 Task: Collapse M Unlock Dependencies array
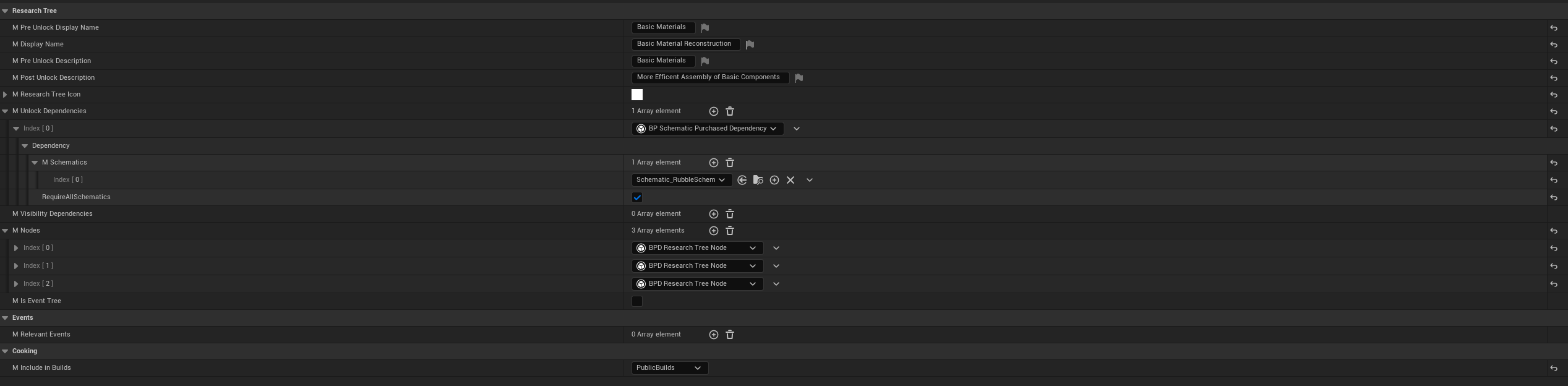point(5,111)
